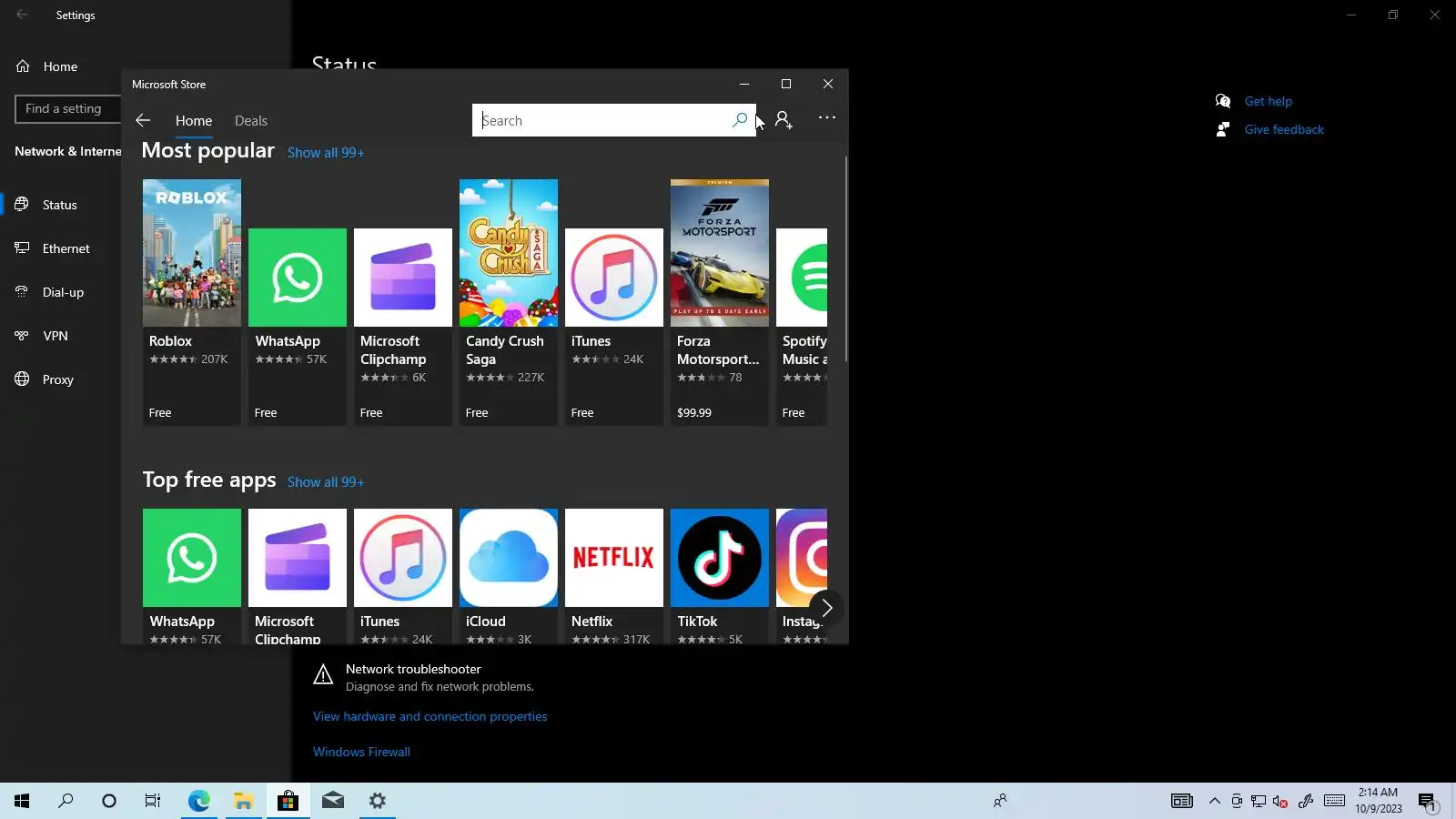Open the three-dots menu in Microsoft Store
This screenshot has height=819, width=1456.
[826, 117]
